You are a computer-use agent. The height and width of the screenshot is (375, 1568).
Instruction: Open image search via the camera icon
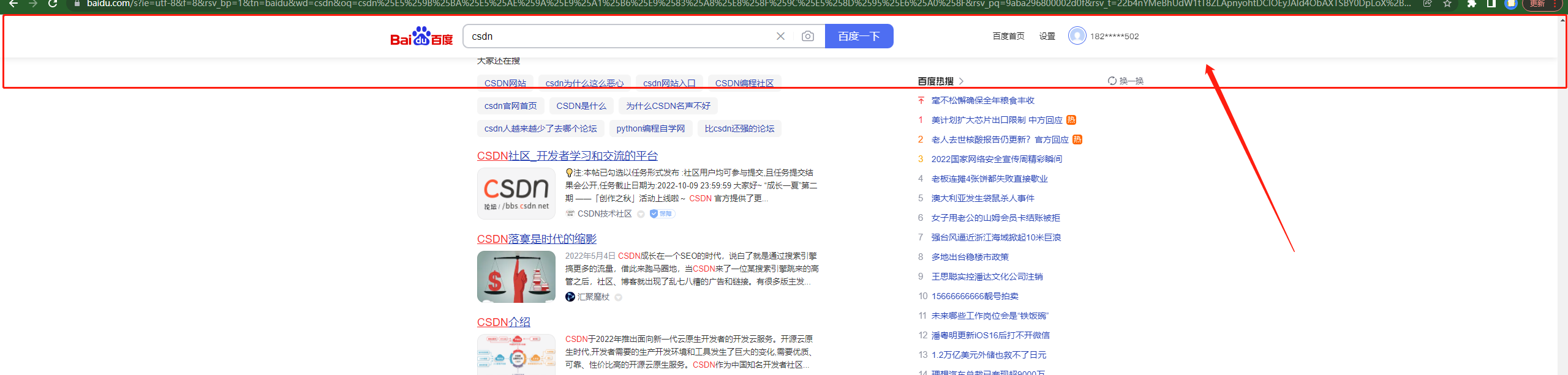pos(808,36)
